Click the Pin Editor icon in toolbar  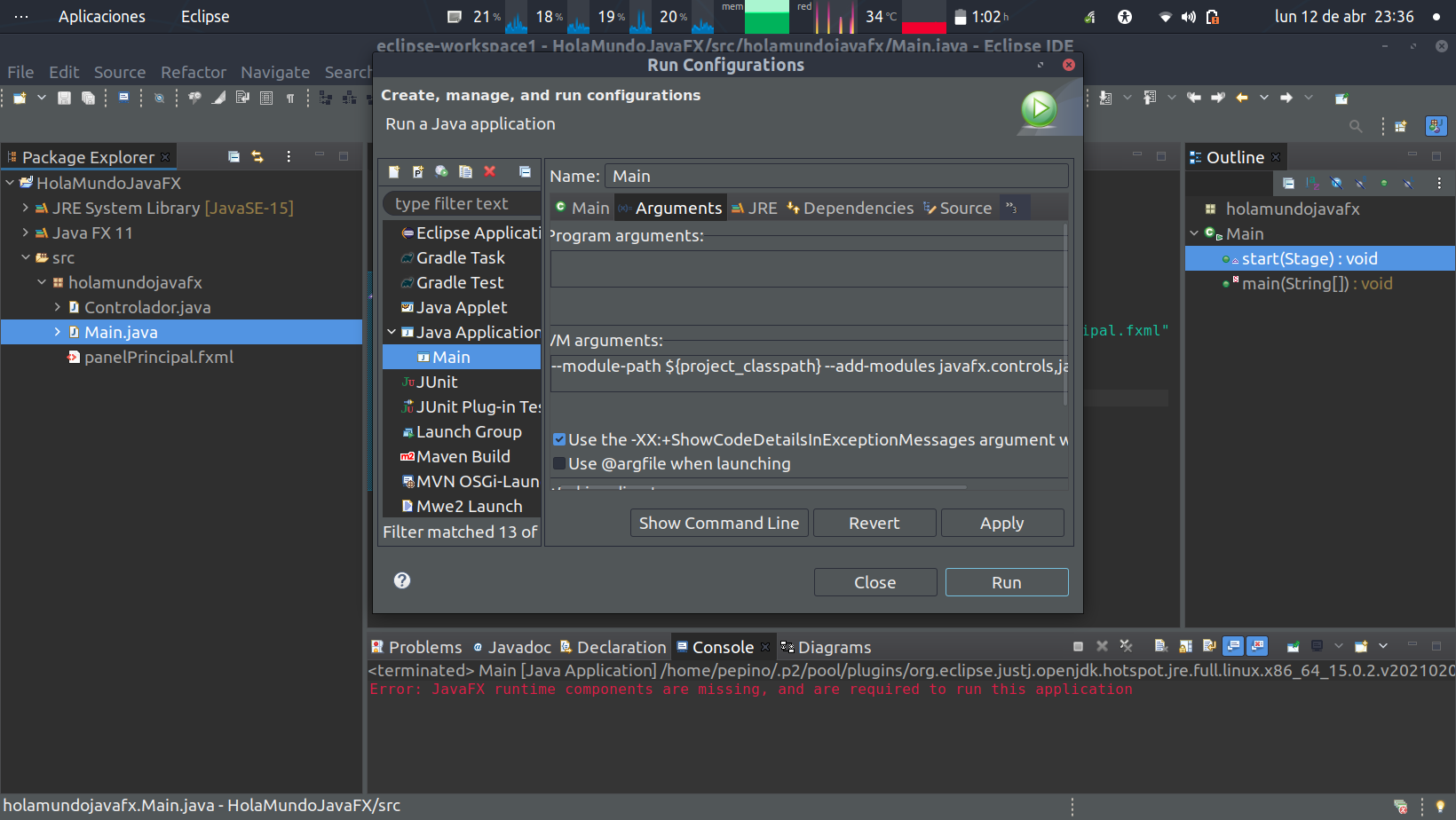point(1341,99)
